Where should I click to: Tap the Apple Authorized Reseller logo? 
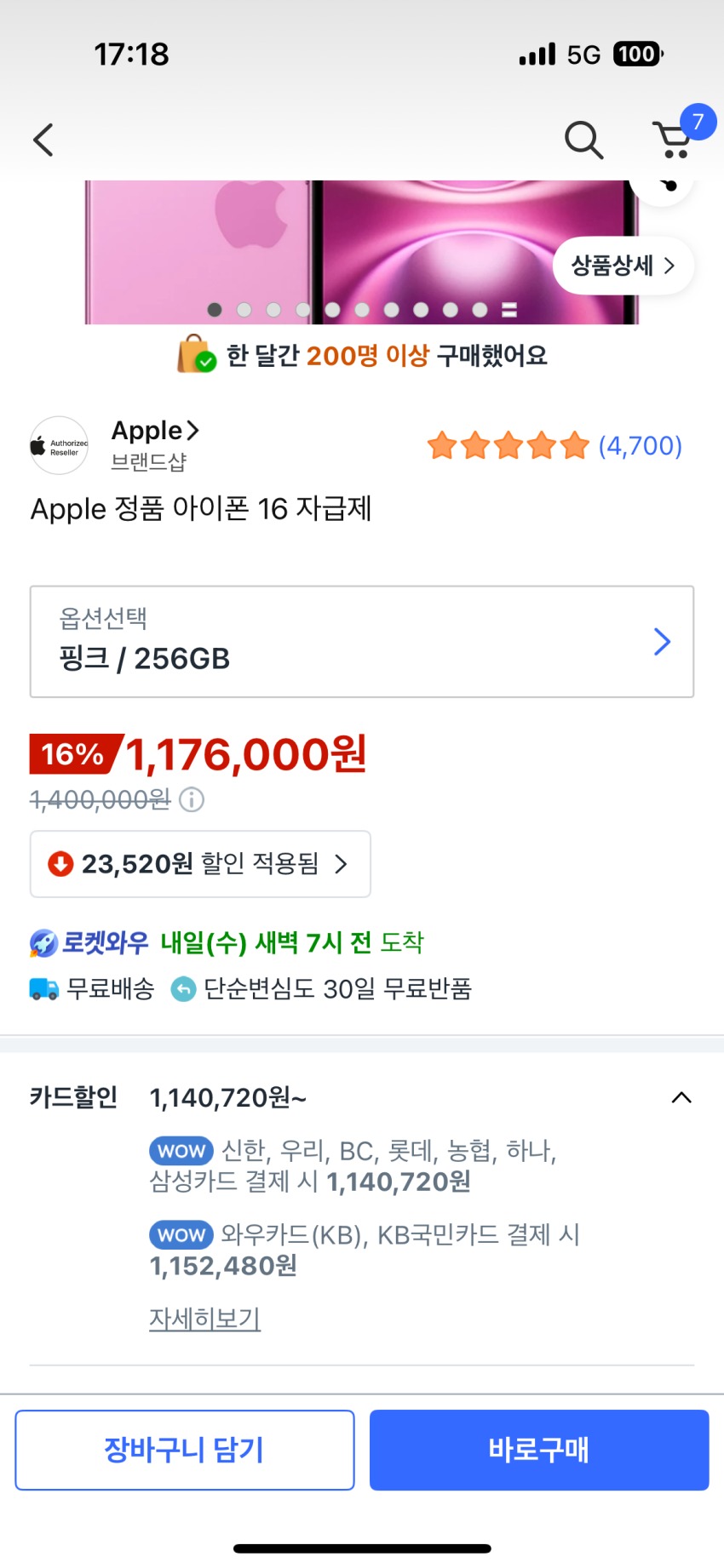[59, 445]
